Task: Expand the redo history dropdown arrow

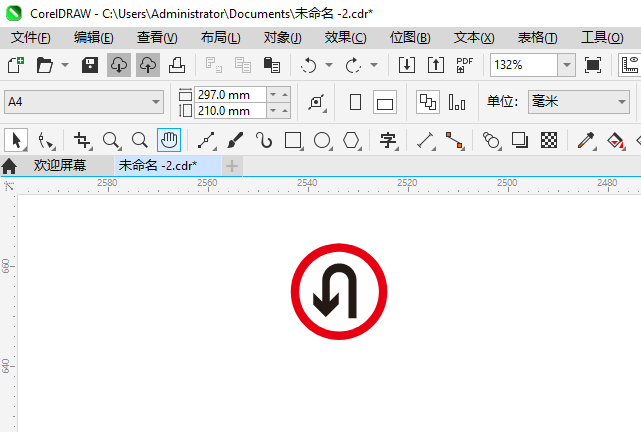Action: (374, 65)
